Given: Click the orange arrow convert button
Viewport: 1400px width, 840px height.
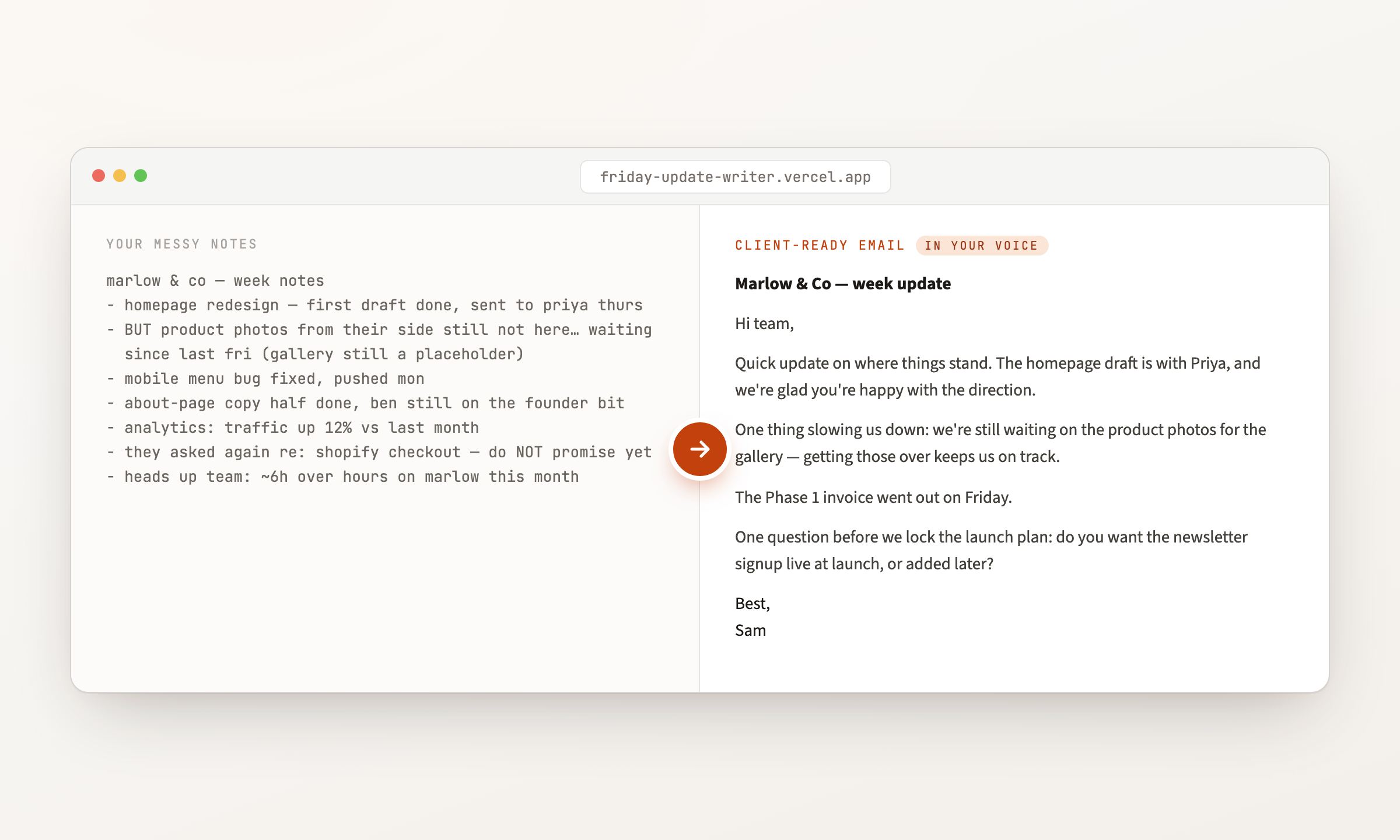Looking at the screenshot, I should (x=699, y=449).
